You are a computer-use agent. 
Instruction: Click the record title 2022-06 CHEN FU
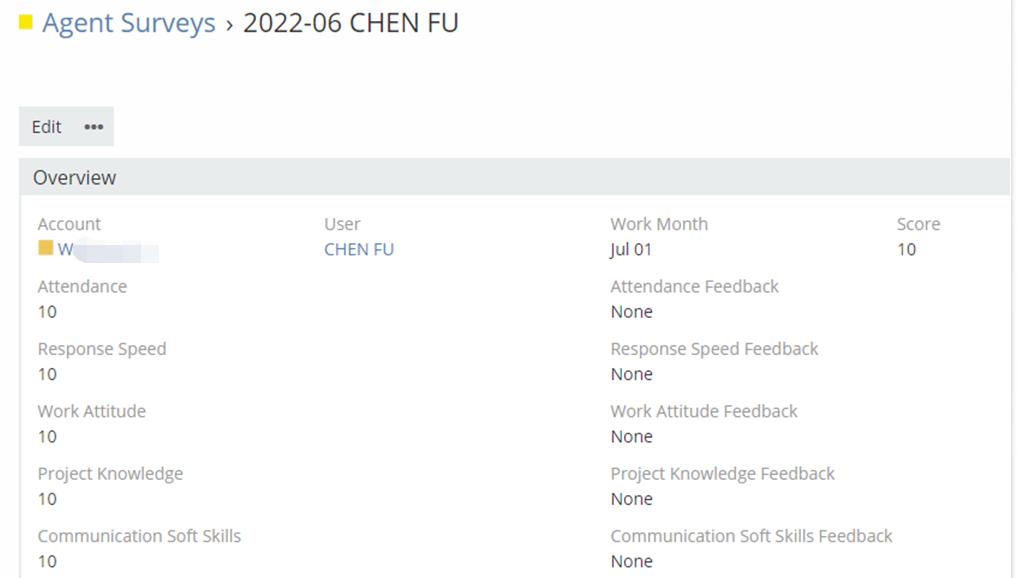(351, 23)
